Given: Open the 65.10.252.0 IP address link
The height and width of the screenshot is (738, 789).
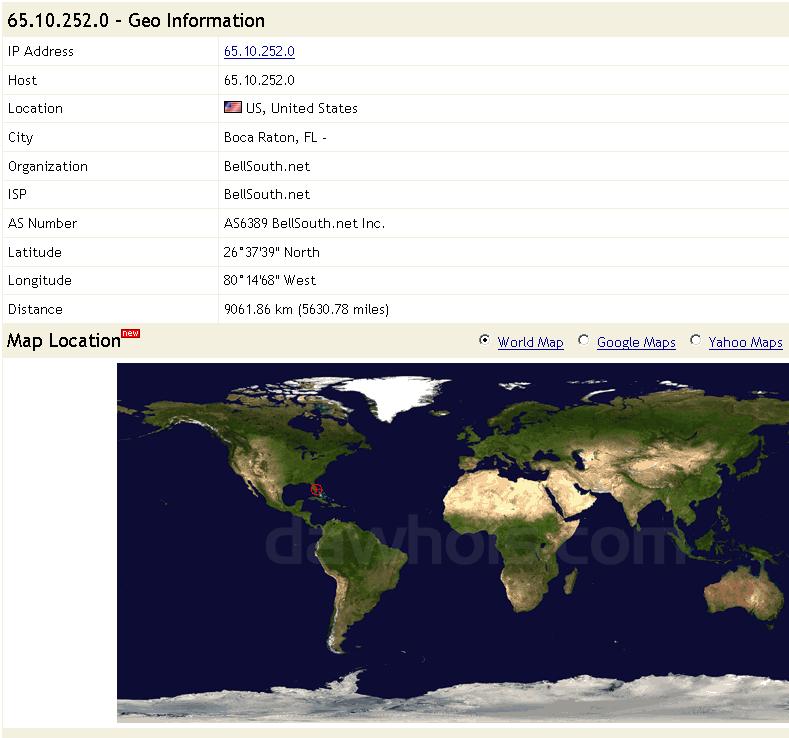Looking at the screenshot, I should pyautogui.click(x=259, y=51).
